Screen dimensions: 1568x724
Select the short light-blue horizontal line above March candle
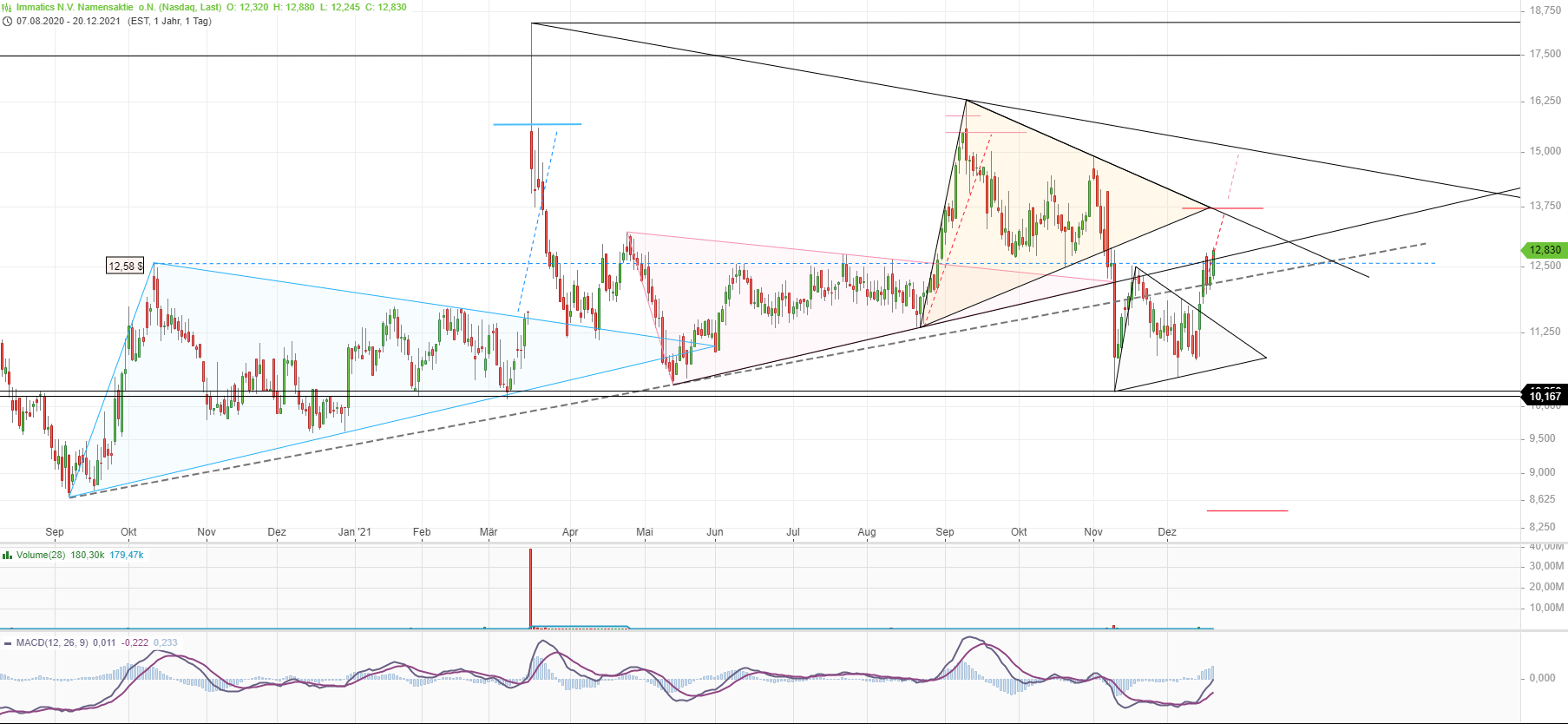(537, 124)
